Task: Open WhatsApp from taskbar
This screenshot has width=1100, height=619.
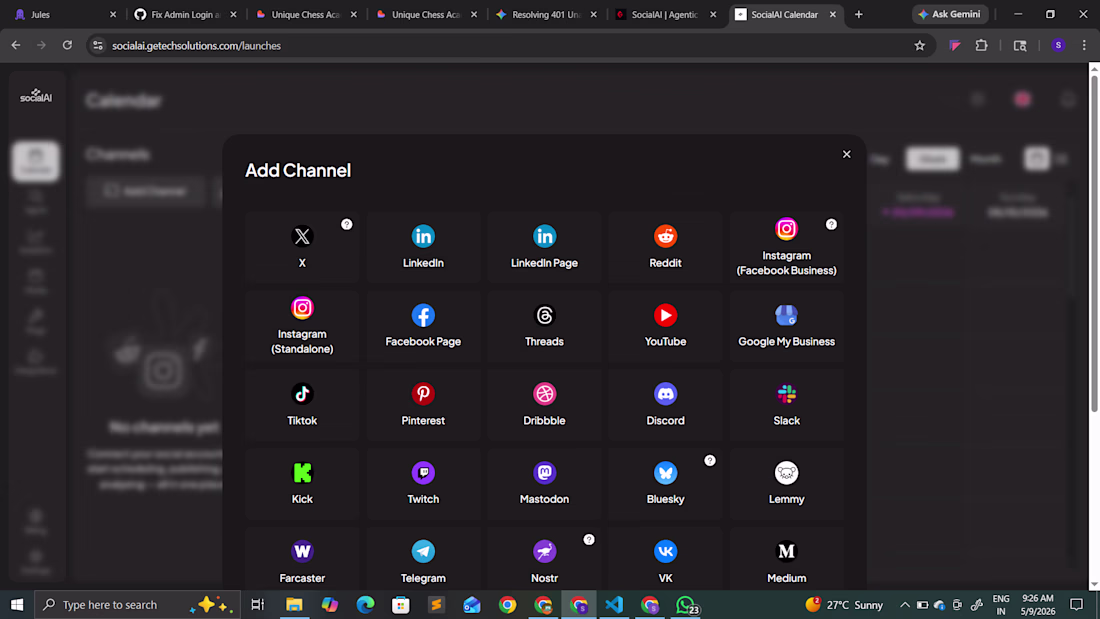Action: pyautogui.click(x=685, y=604)
